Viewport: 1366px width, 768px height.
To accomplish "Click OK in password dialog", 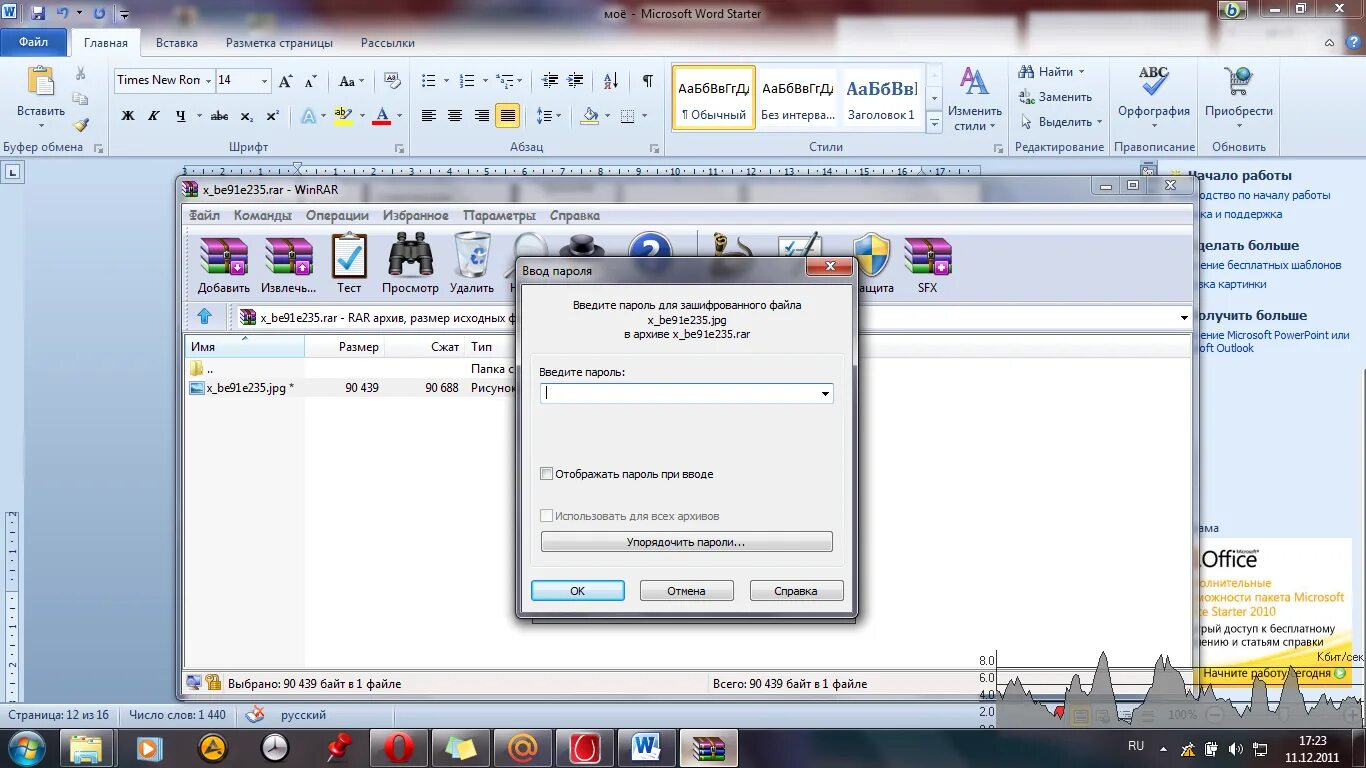I will [578, 591].
